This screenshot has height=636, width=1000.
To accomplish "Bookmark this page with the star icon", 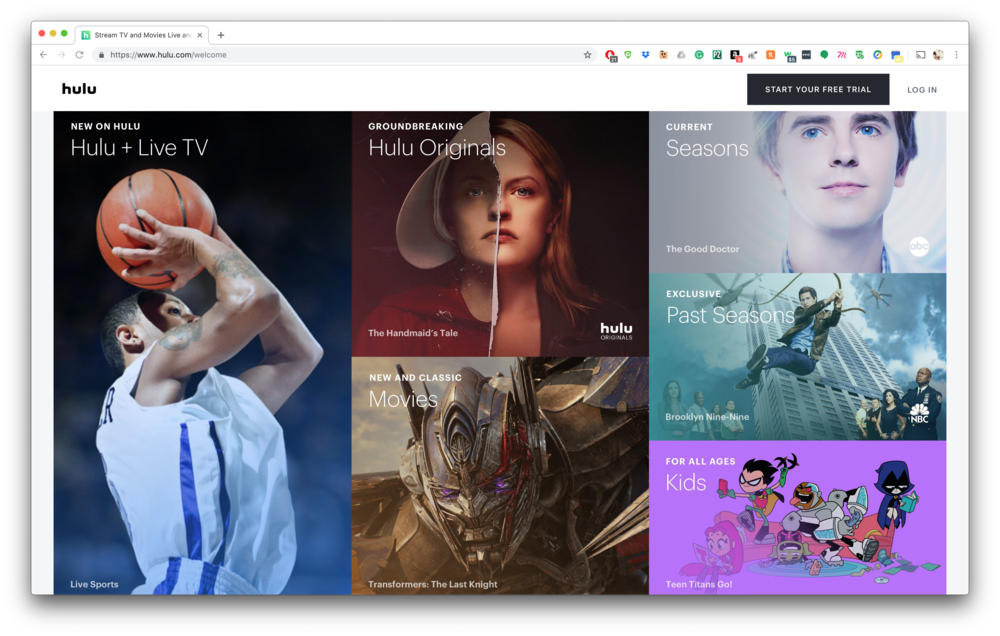I will (587, 55).
